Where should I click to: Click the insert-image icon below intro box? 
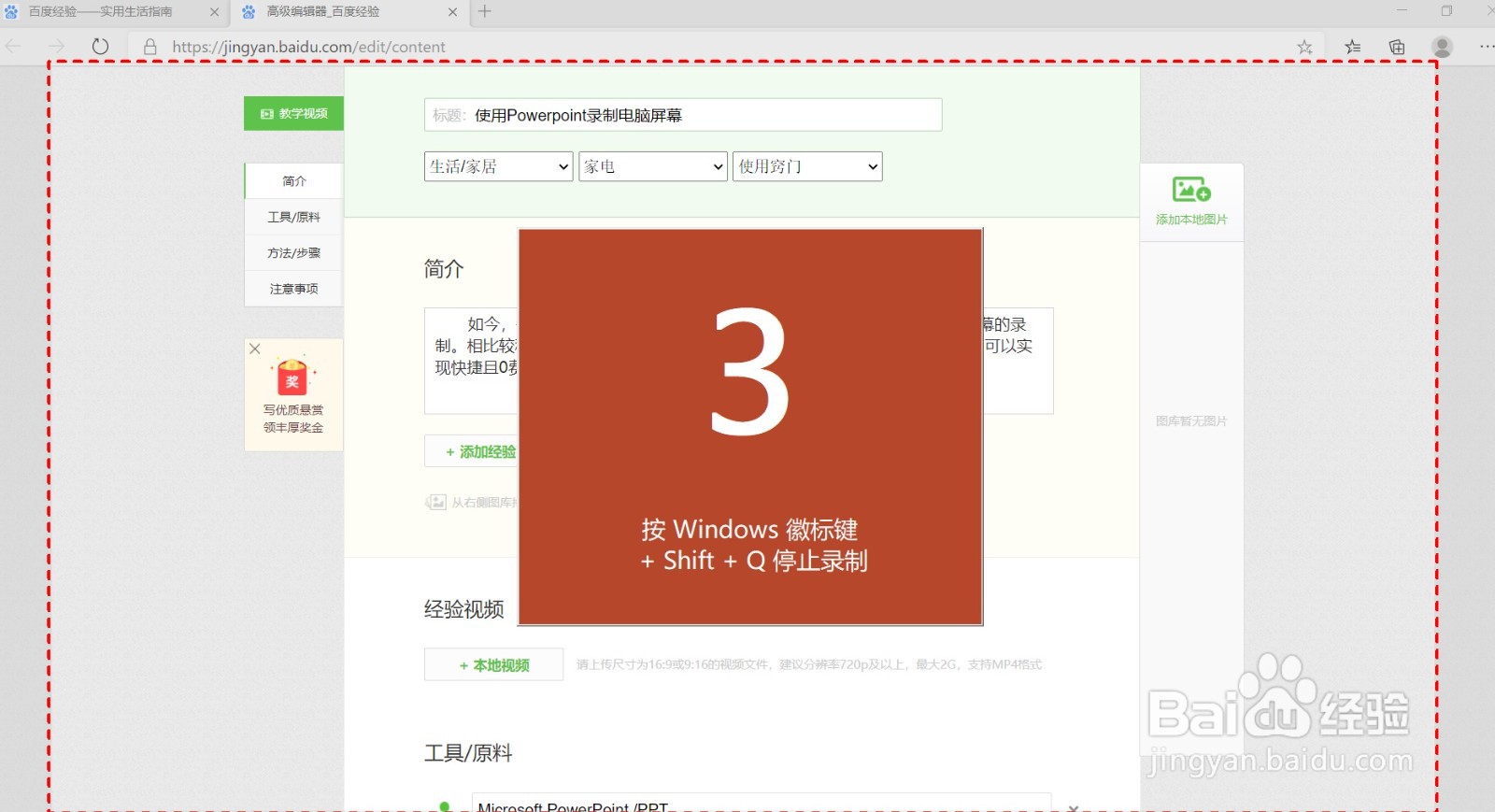[435, 502]
